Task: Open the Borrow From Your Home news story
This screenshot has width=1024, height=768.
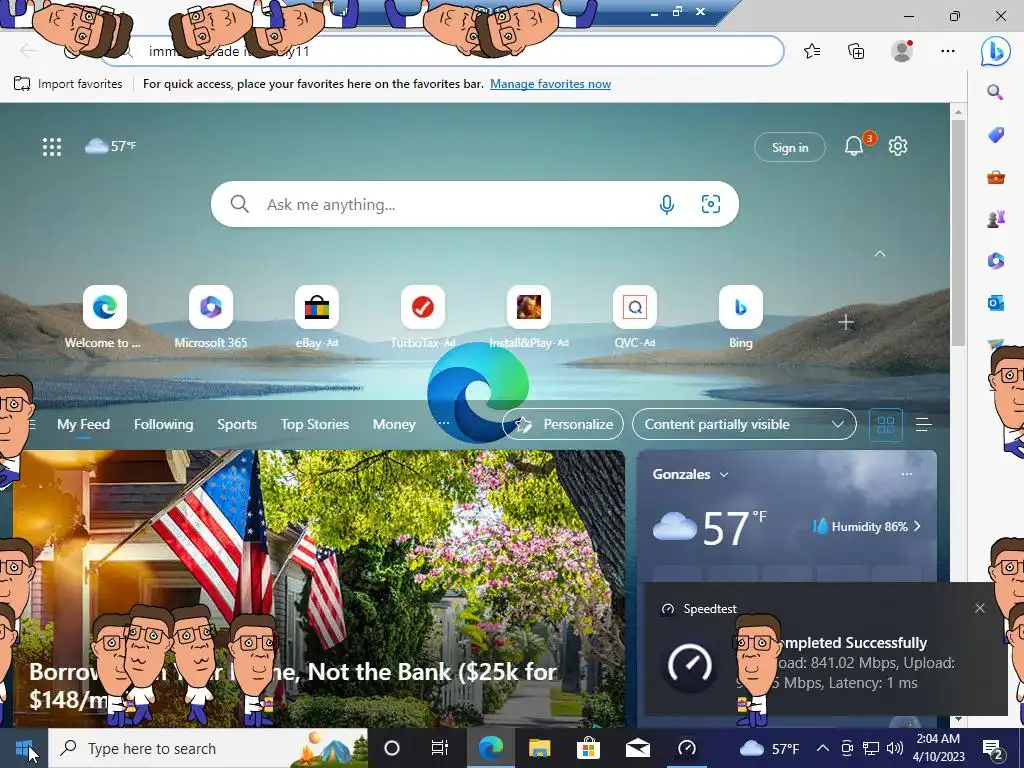Action: pyautogui.click(x=319, y=588)
